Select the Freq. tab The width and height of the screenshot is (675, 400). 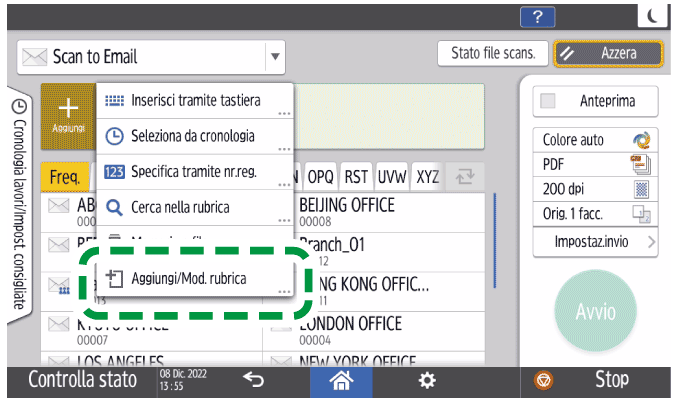65,177
